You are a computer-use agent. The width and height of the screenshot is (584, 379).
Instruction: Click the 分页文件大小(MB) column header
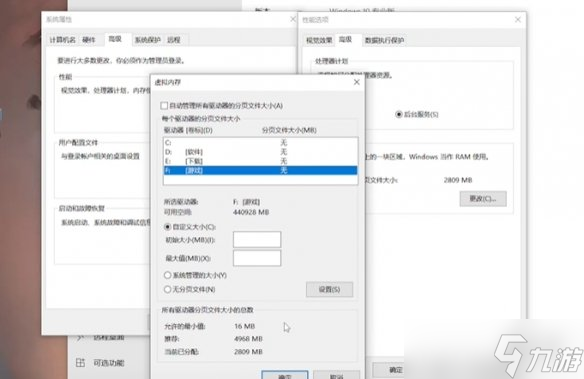289,130
